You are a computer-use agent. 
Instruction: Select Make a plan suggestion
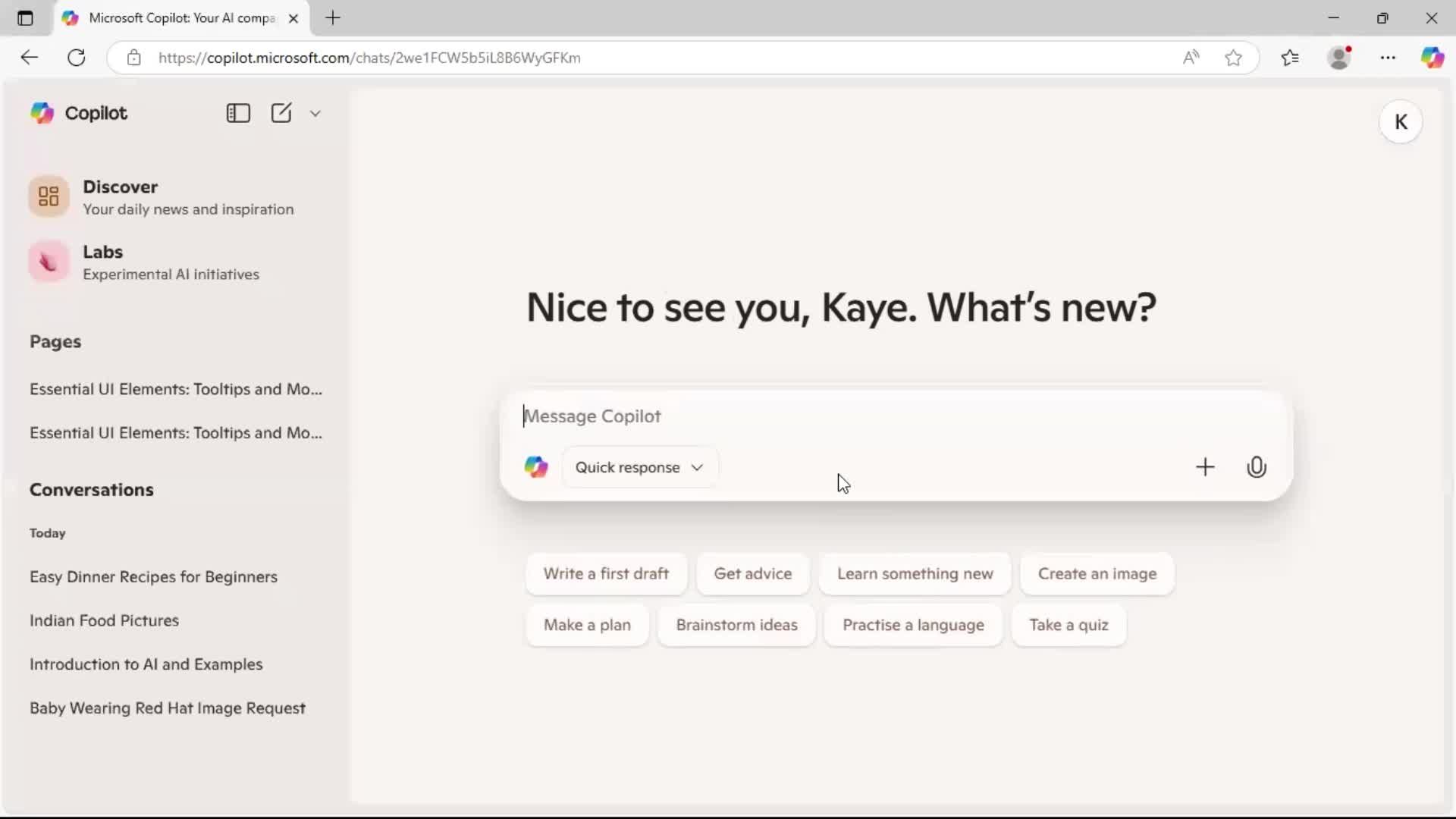(587, 626)
